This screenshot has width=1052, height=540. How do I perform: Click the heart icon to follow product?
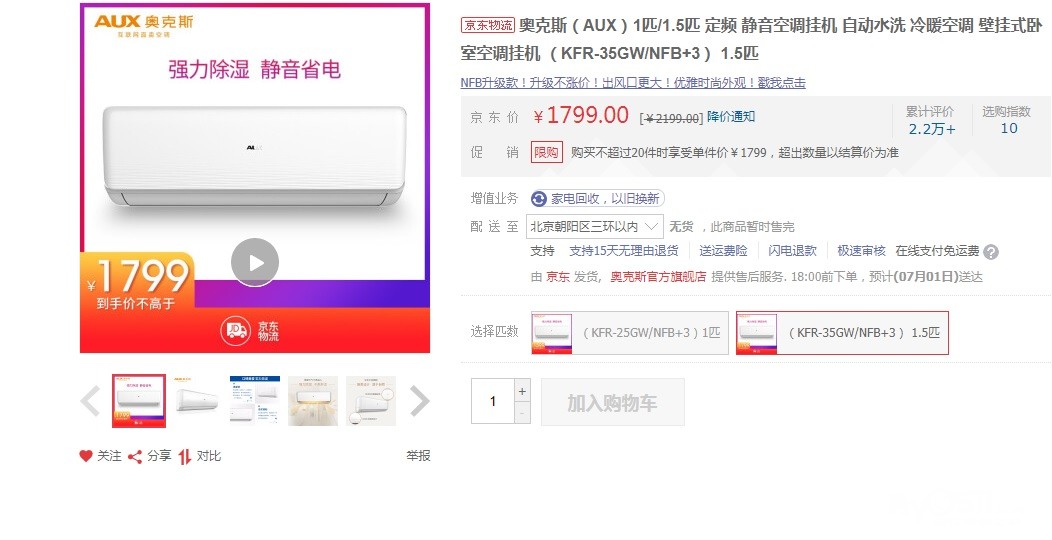(x=86, y=456)
